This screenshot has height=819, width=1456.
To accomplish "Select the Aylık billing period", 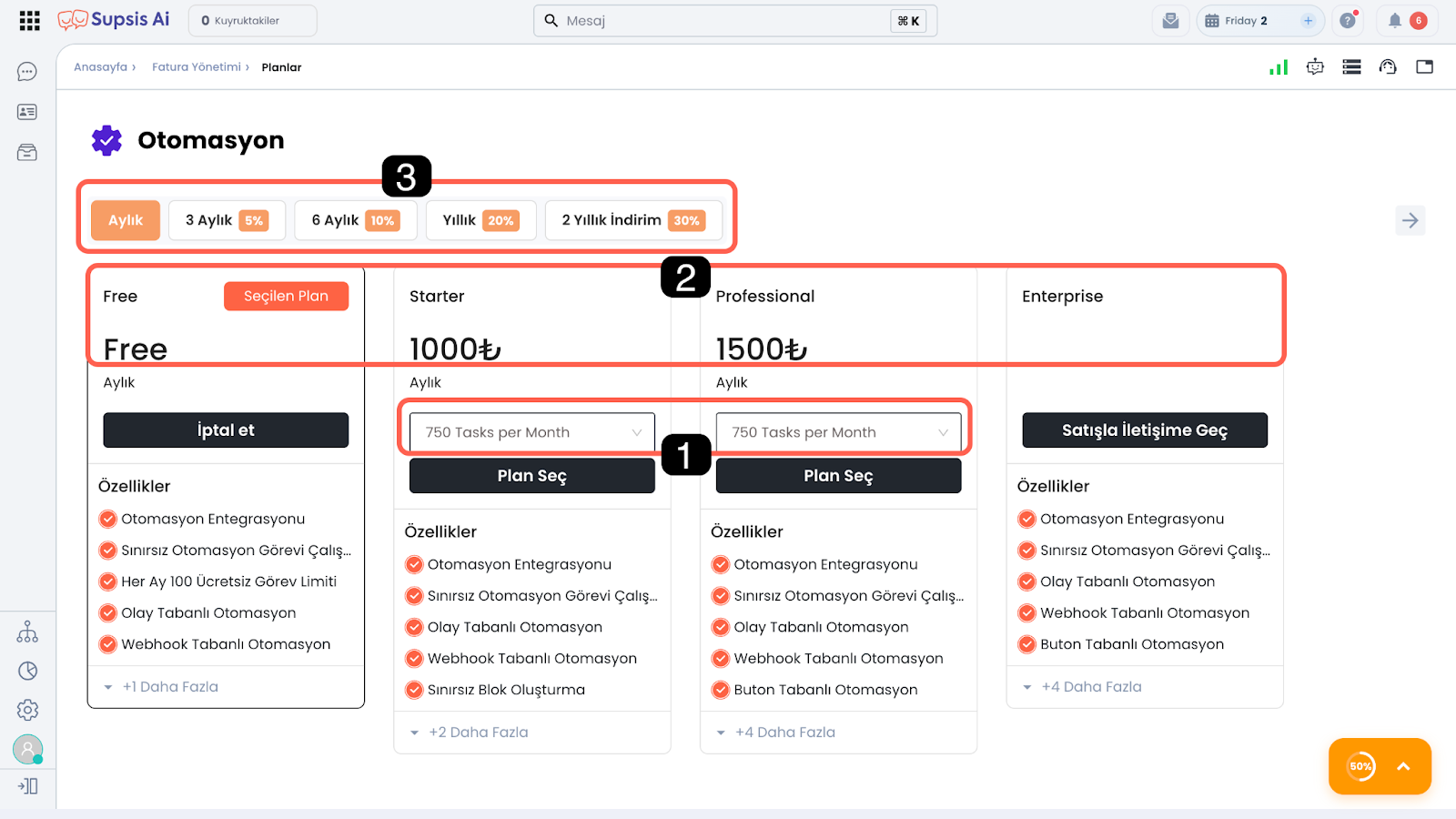I will tap(126, 220).
